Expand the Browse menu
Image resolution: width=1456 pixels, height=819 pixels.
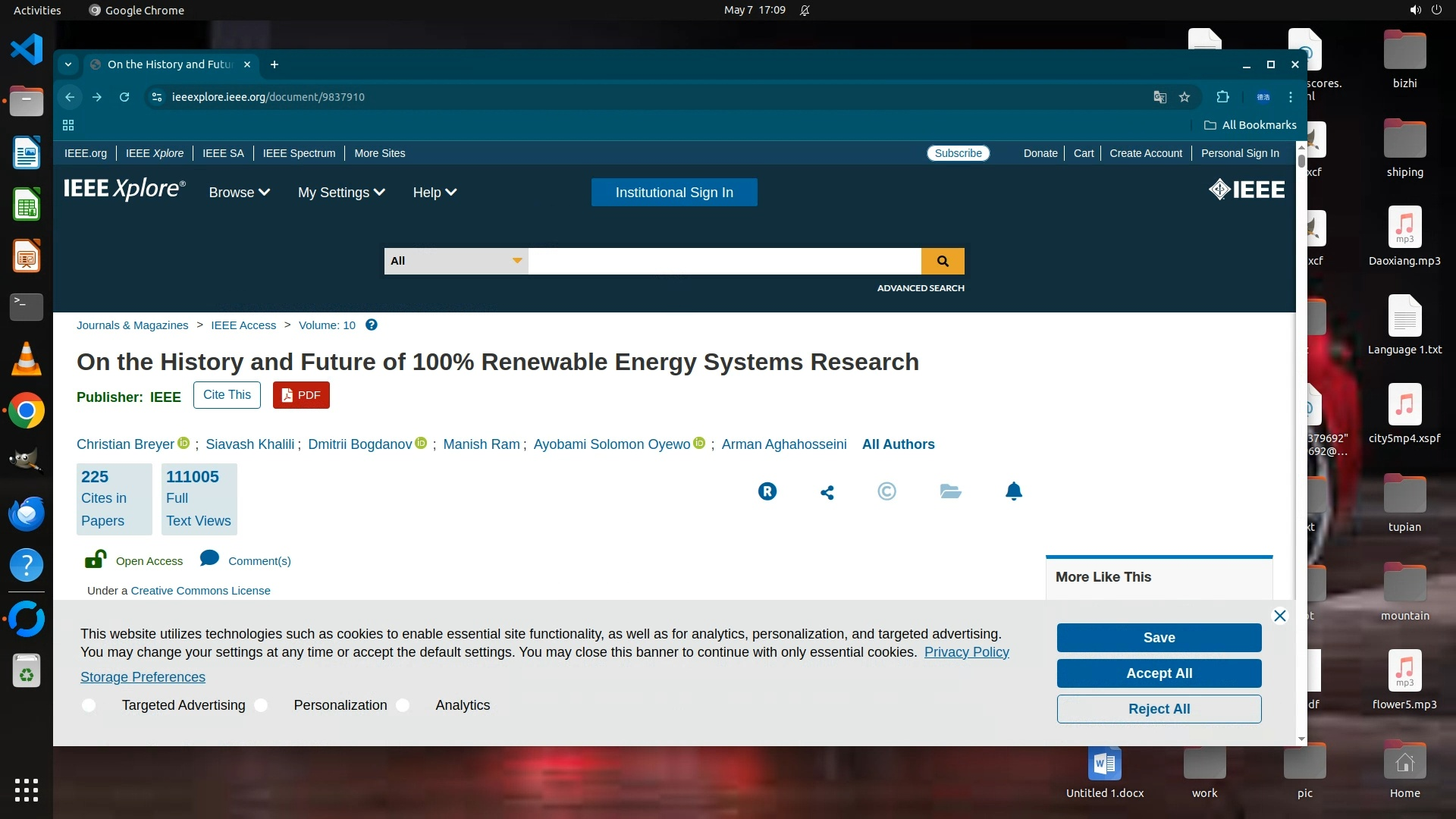tap(239, 193)
